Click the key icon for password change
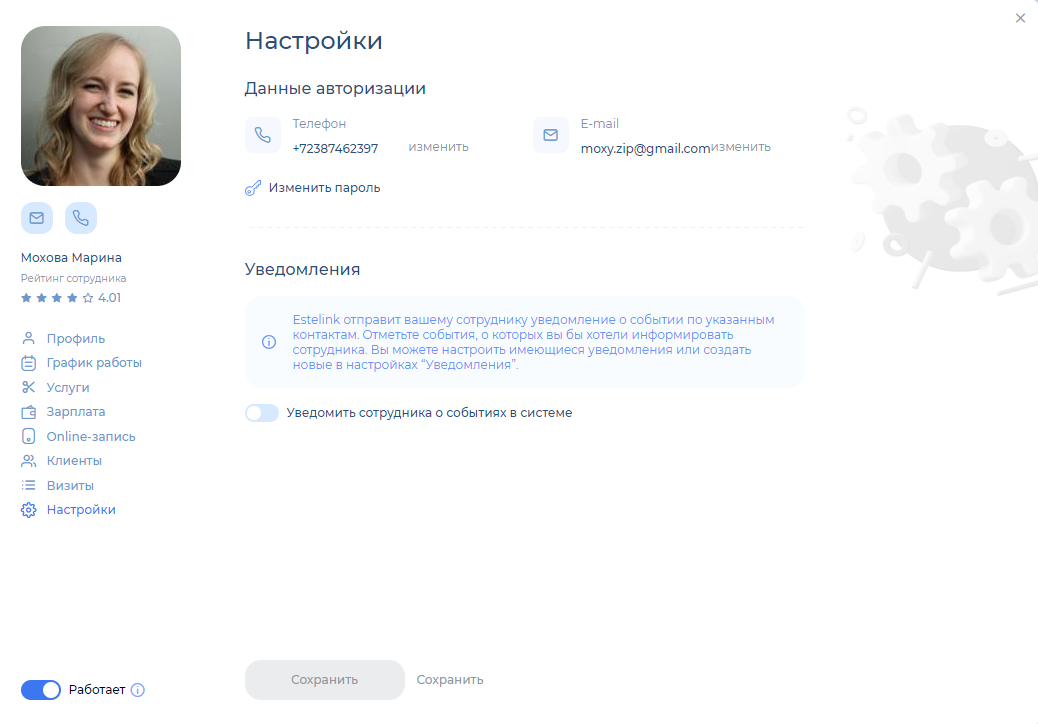Screen dimensions: 1038x724 [253, 188]
